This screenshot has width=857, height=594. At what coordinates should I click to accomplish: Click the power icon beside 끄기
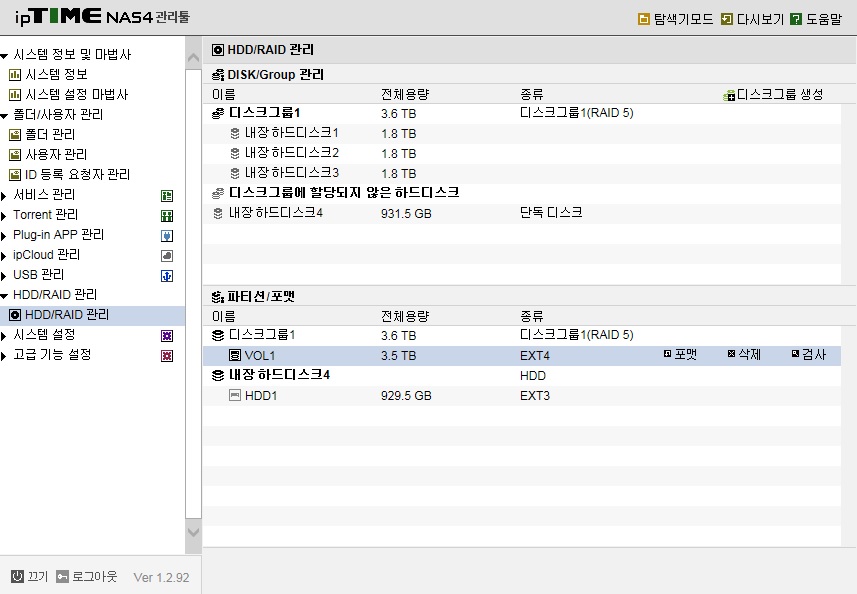coord(17,577)
